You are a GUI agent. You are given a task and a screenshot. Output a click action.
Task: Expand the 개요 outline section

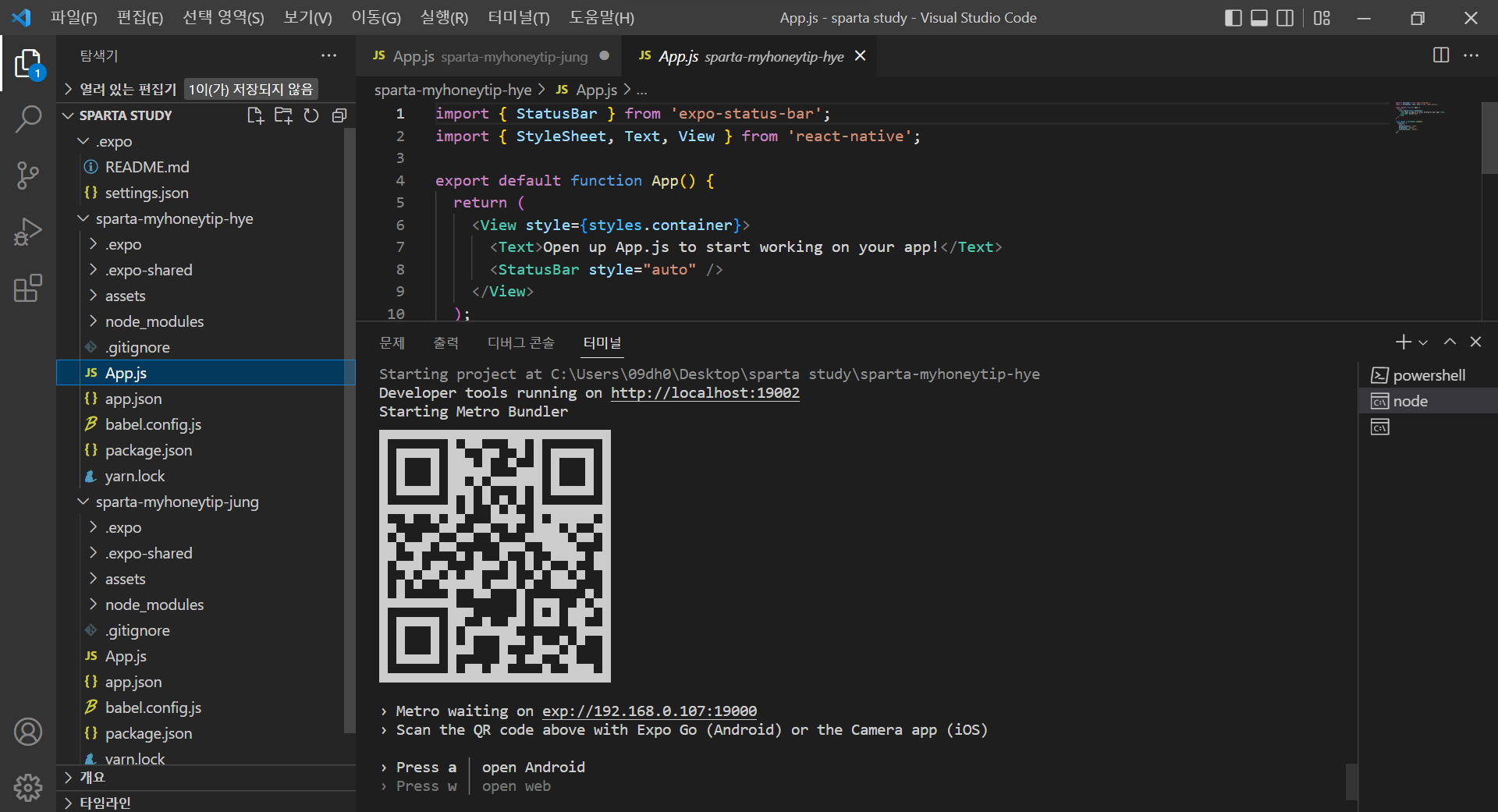(x=206, y=778)
